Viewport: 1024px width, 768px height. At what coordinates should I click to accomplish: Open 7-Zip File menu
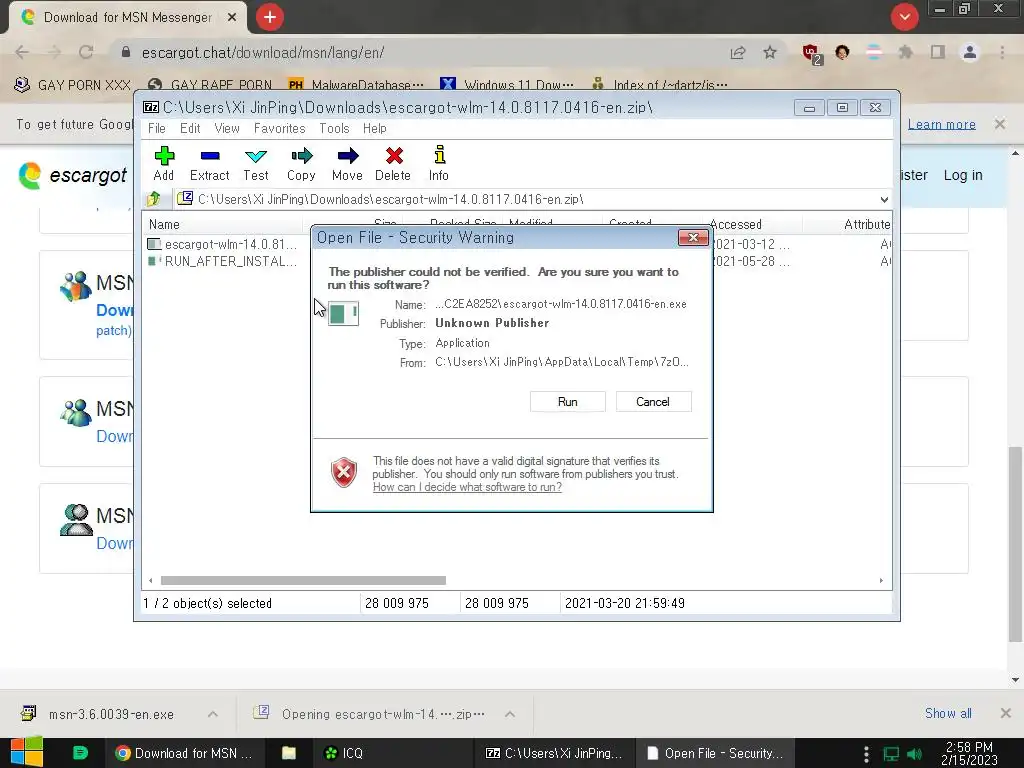(157, 129)
